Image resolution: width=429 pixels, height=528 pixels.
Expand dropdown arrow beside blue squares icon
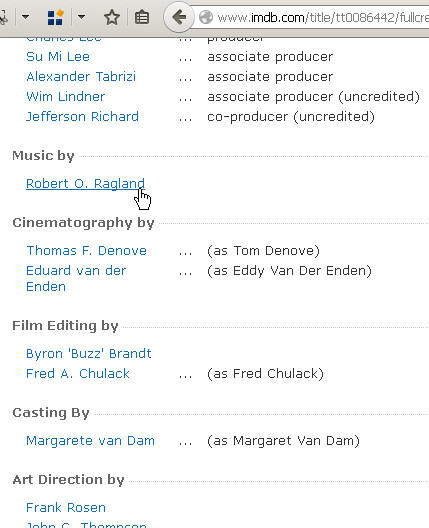81,16
